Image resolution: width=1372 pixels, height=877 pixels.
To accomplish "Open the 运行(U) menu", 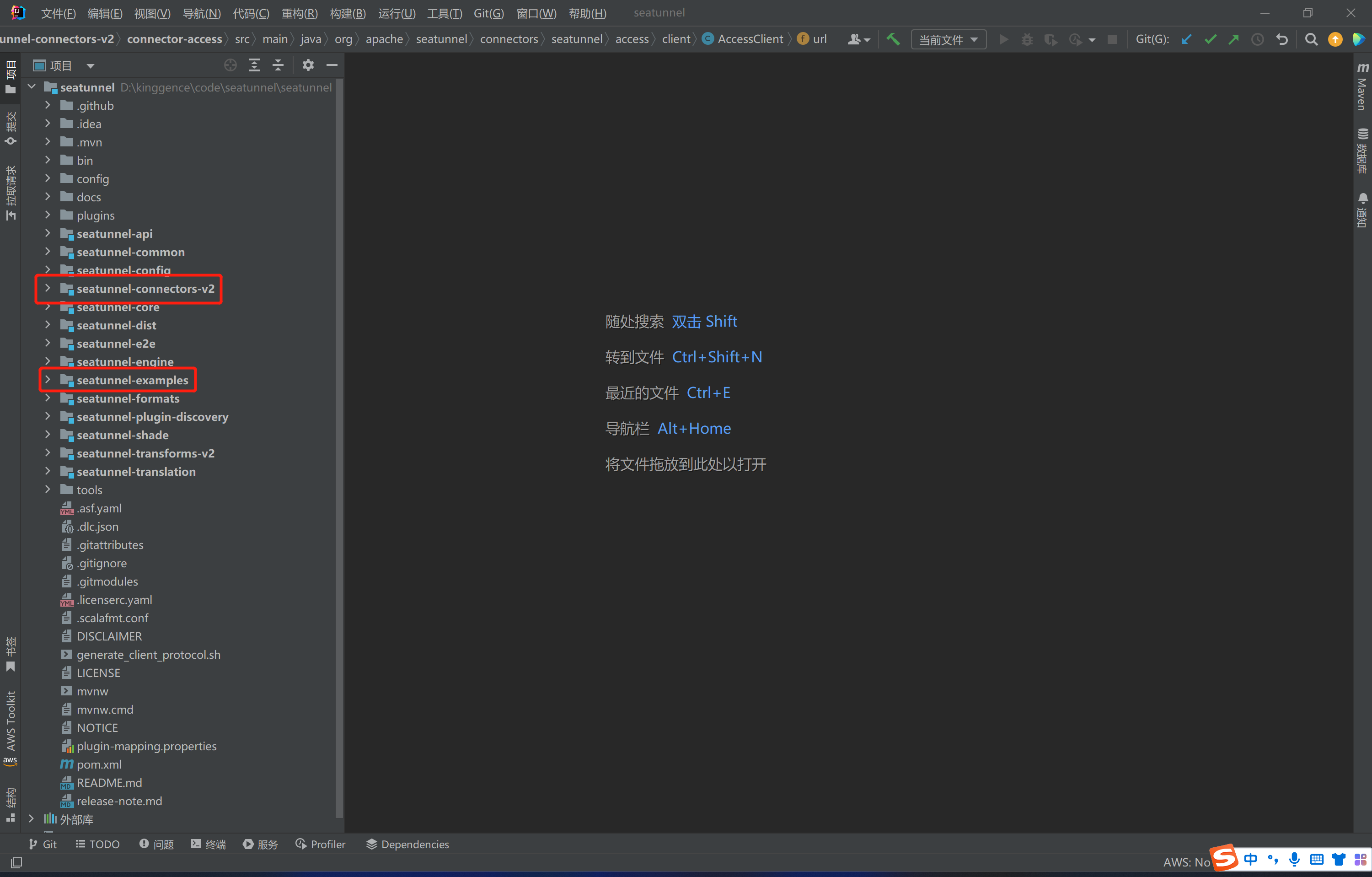I will 397,13.
